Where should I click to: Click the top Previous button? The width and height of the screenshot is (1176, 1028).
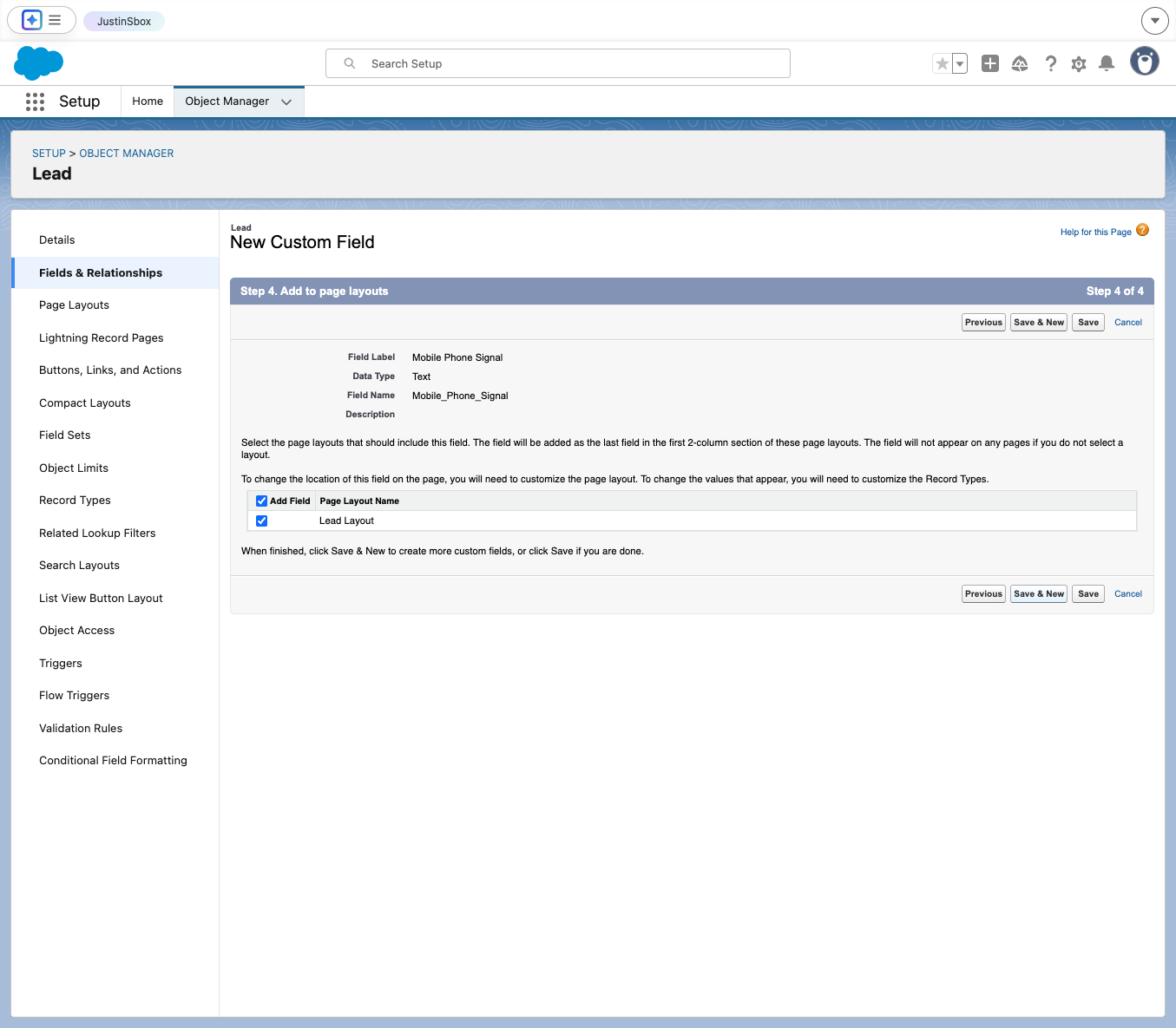(x=983, y=322)
